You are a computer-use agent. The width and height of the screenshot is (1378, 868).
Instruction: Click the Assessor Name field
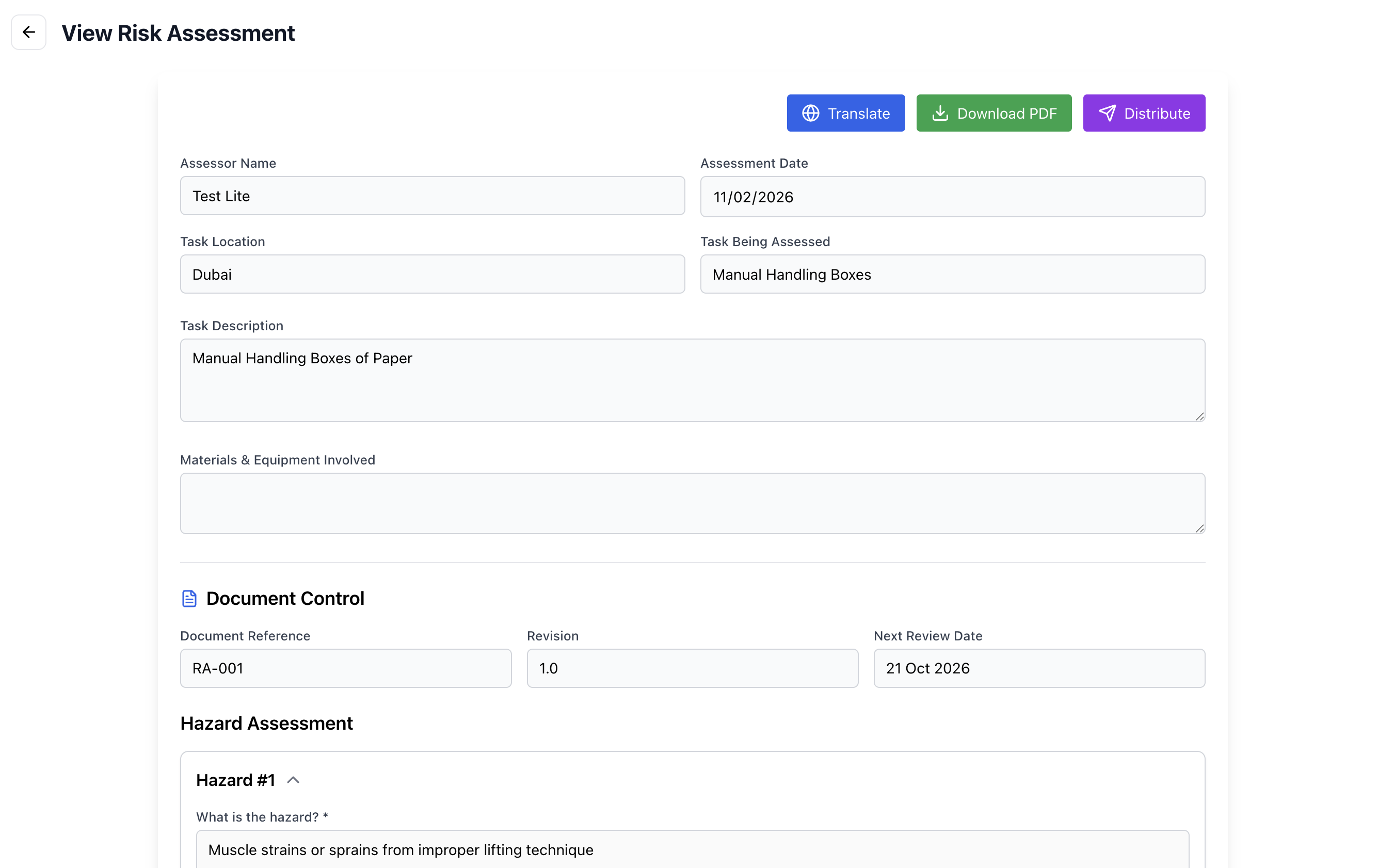coord(432,196)
